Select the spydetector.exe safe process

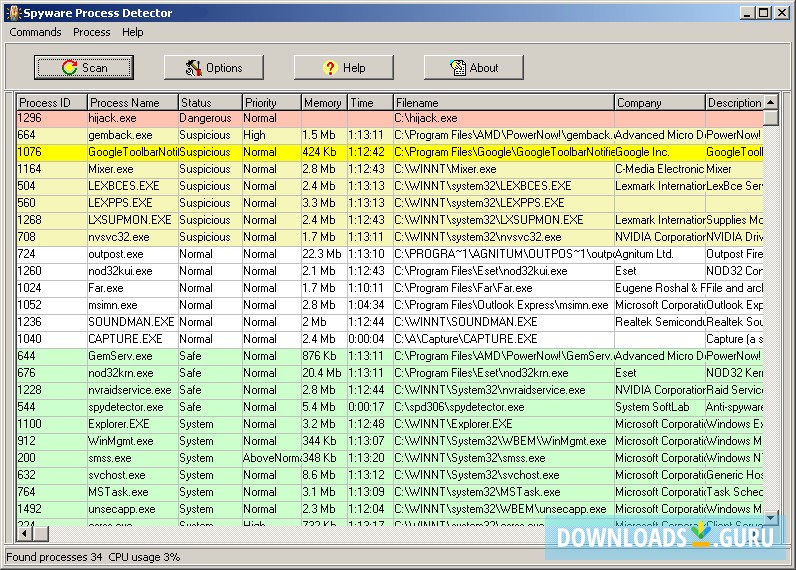click(126, 407)
